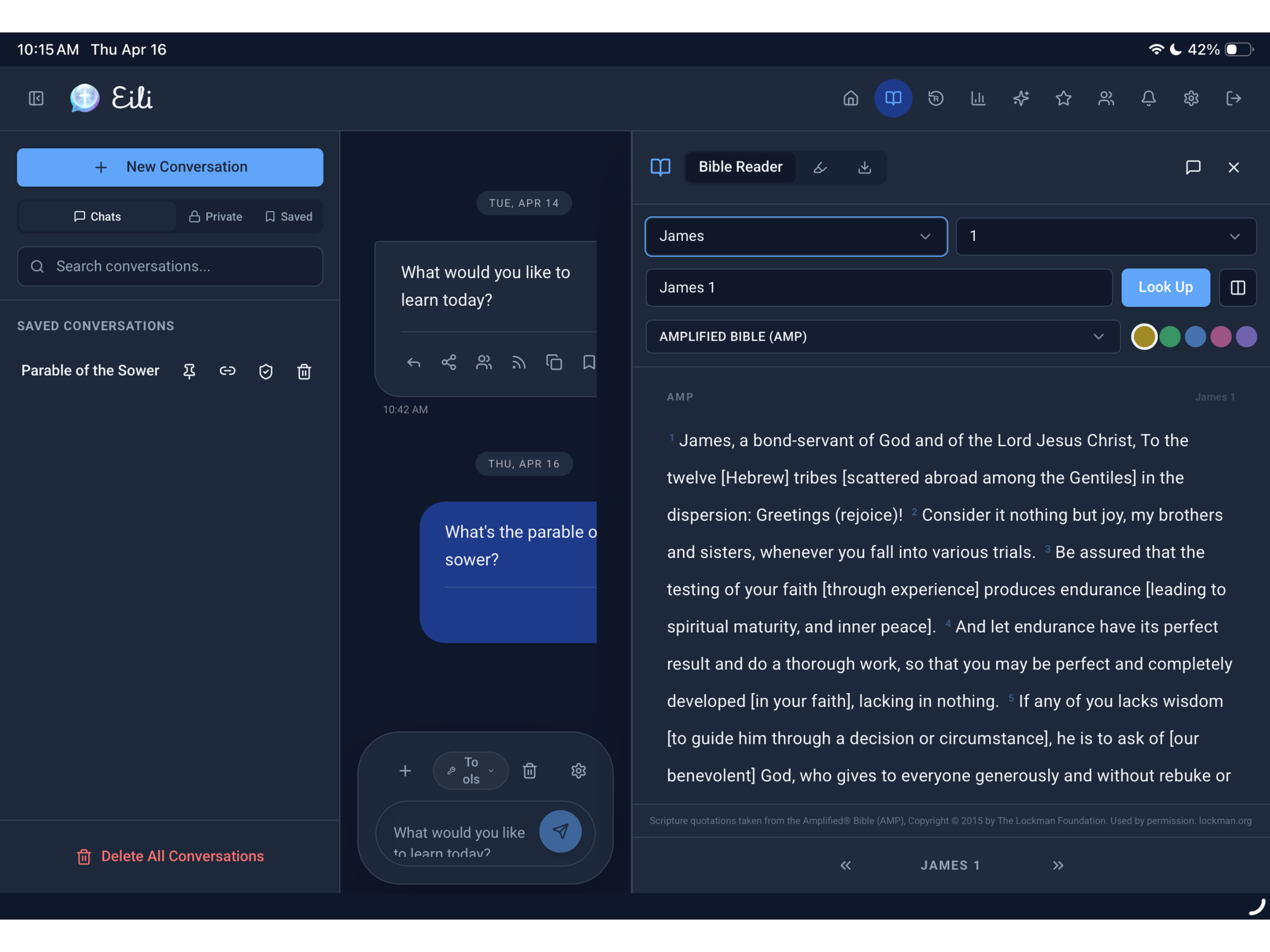The width and height of the screenshot is (1270, 952).
Task: Select the Bible Reader tab
Action: (740, 167)
